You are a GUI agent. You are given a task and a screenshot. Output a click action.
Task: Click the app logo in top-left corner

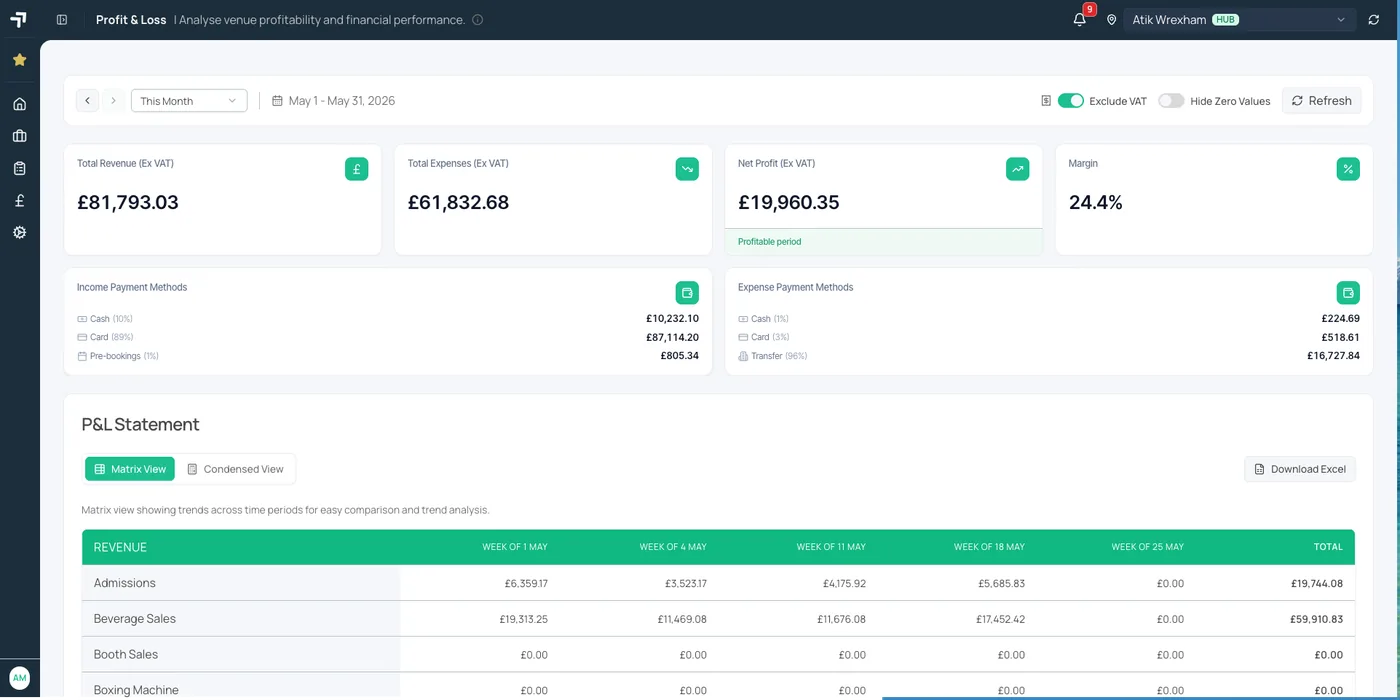pos(19,19)
